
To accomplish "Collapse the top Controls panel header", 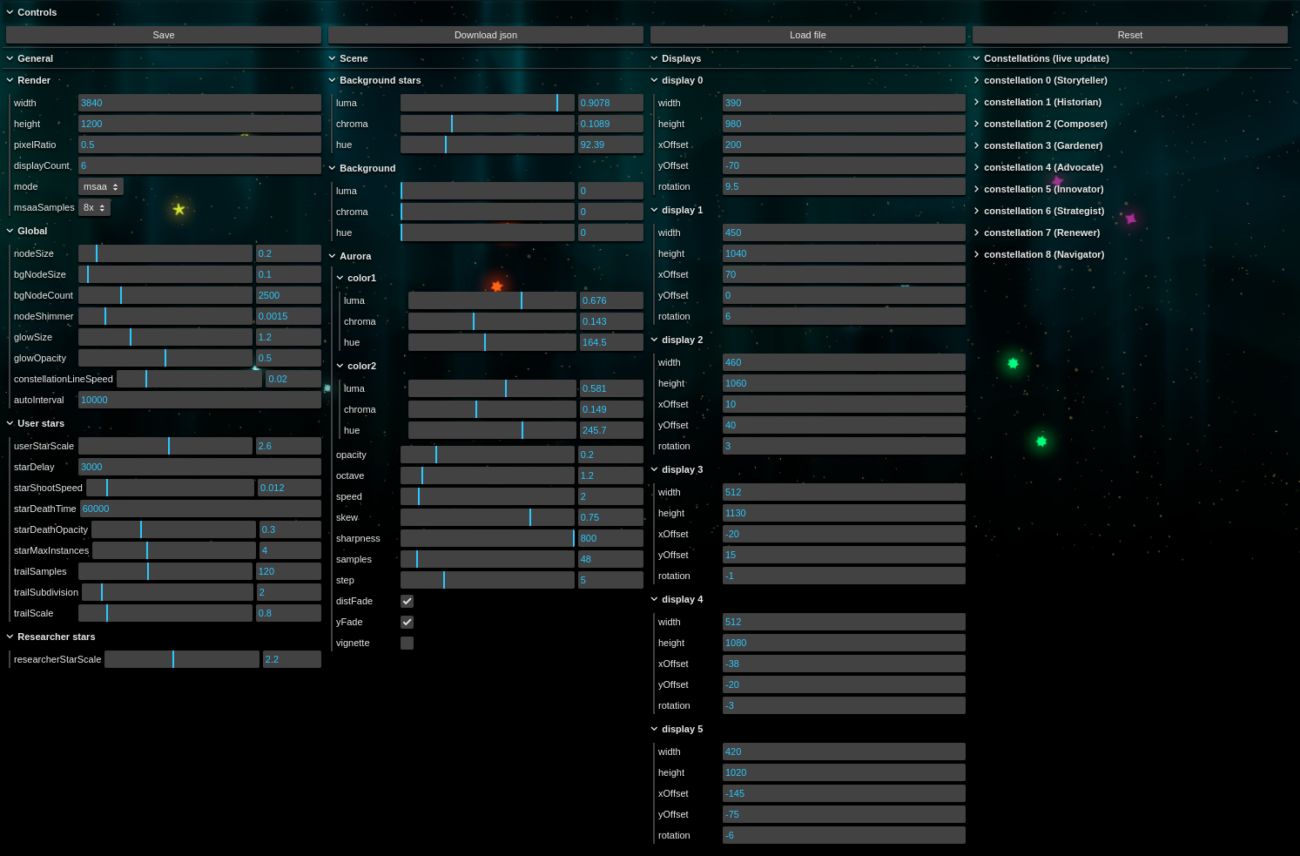I will [x=37, y=12].
